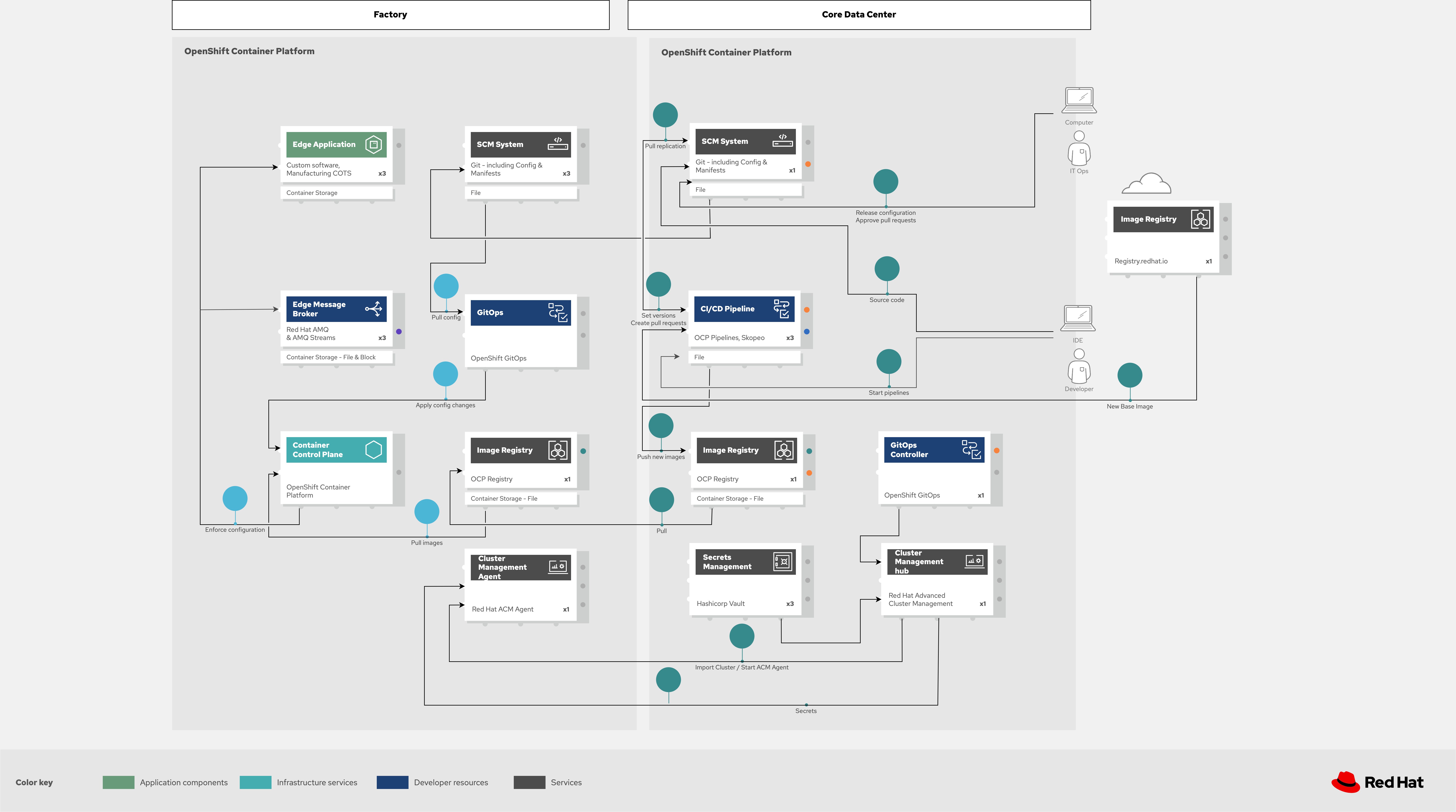Click the "Hashicorp Vault" text
Image resolution: width=1456 pixels, height=812 pixels.
coord(721,603)
